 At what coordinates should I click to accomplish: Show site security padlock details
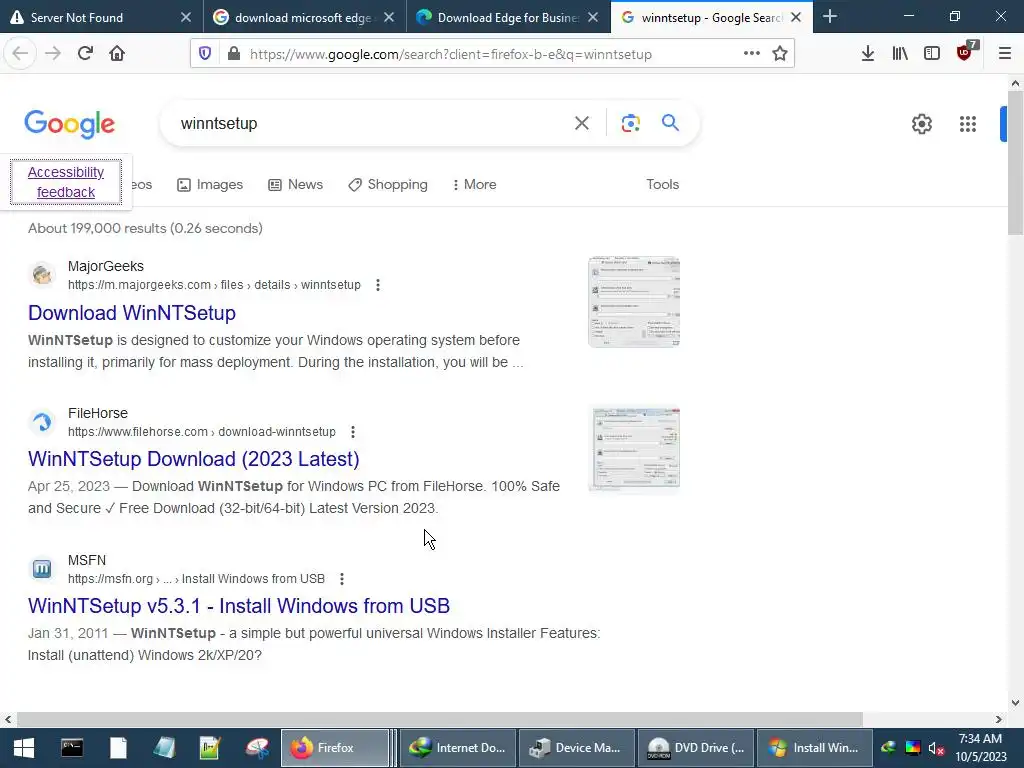(234, 54)
